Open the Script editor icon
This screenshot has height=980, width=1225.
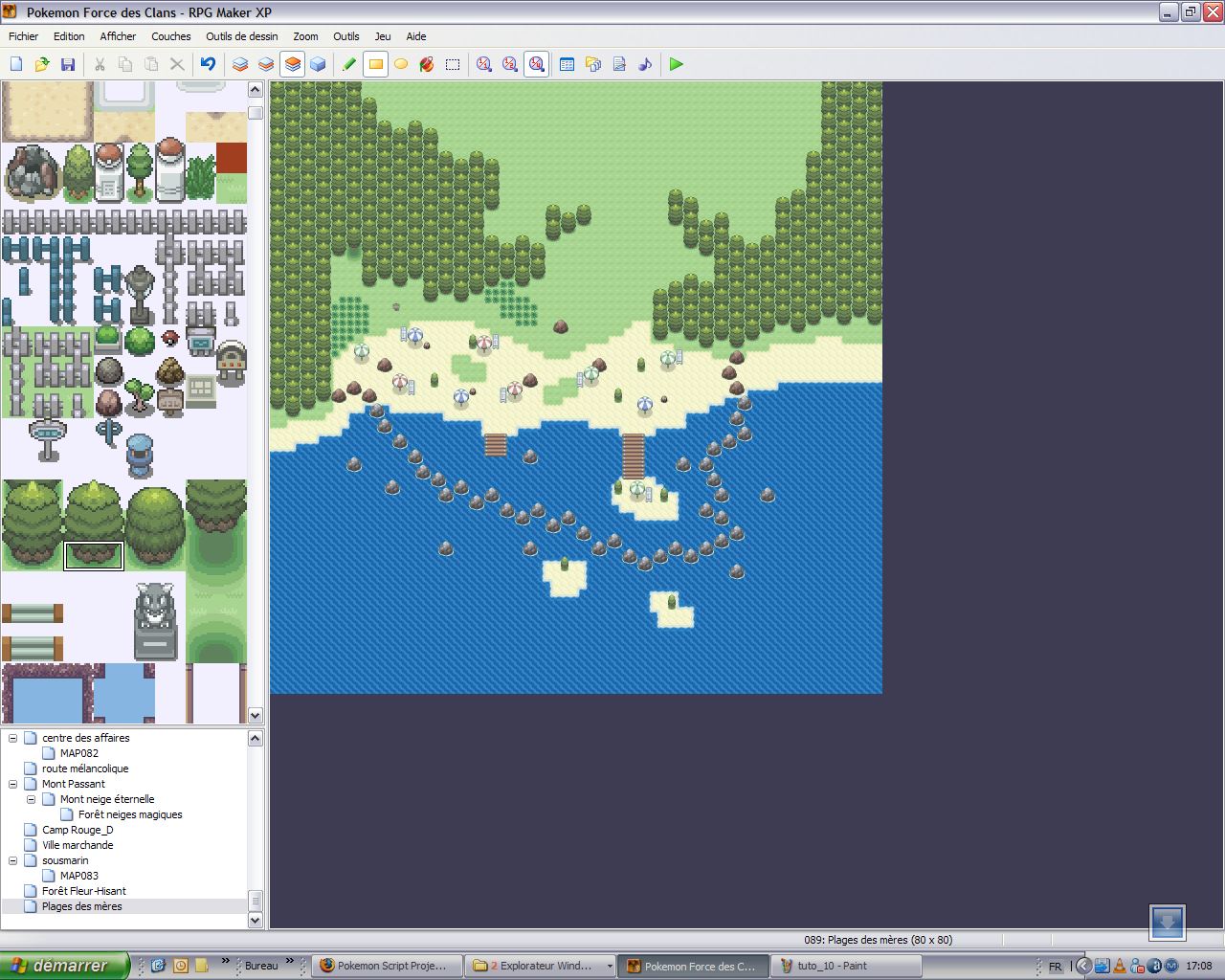point(619,64)
